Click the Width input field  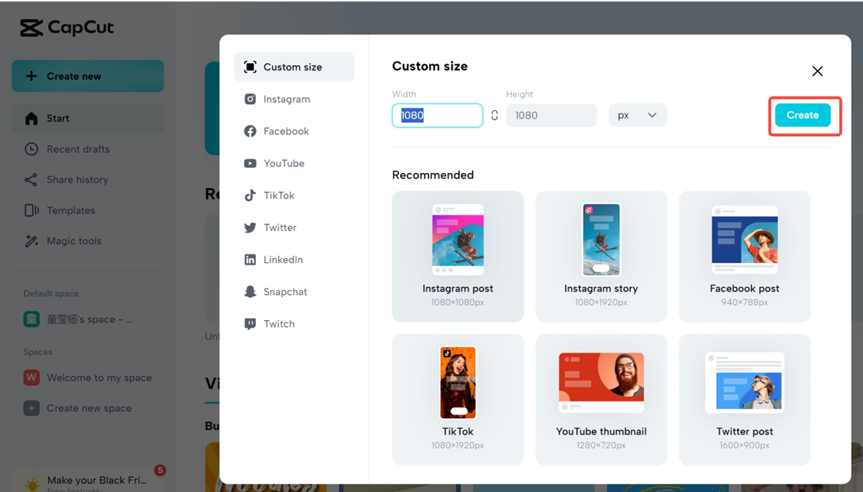pos(438,116)
